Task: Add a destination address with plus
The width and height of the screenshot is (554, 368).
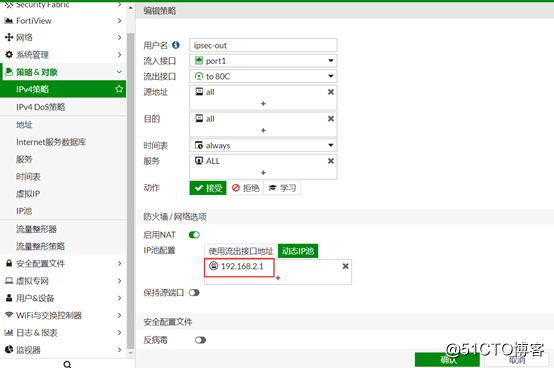Action: click(263, 130)
